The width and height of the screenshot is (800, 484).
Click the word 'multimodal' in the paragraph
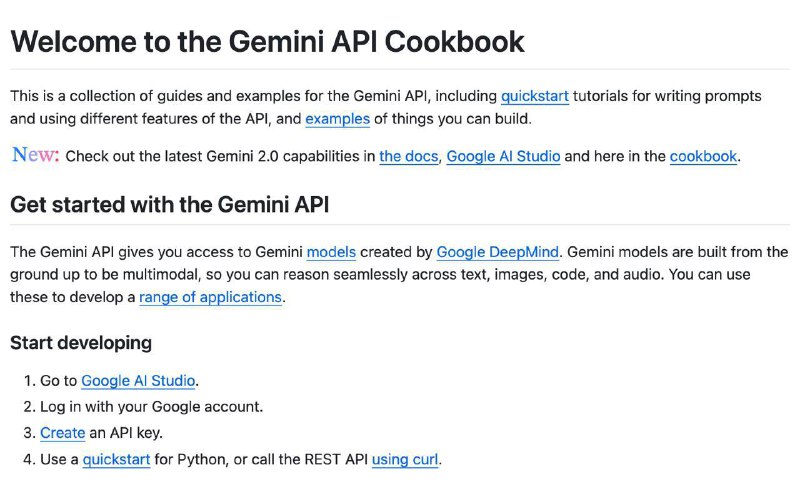tap(161, 274)
